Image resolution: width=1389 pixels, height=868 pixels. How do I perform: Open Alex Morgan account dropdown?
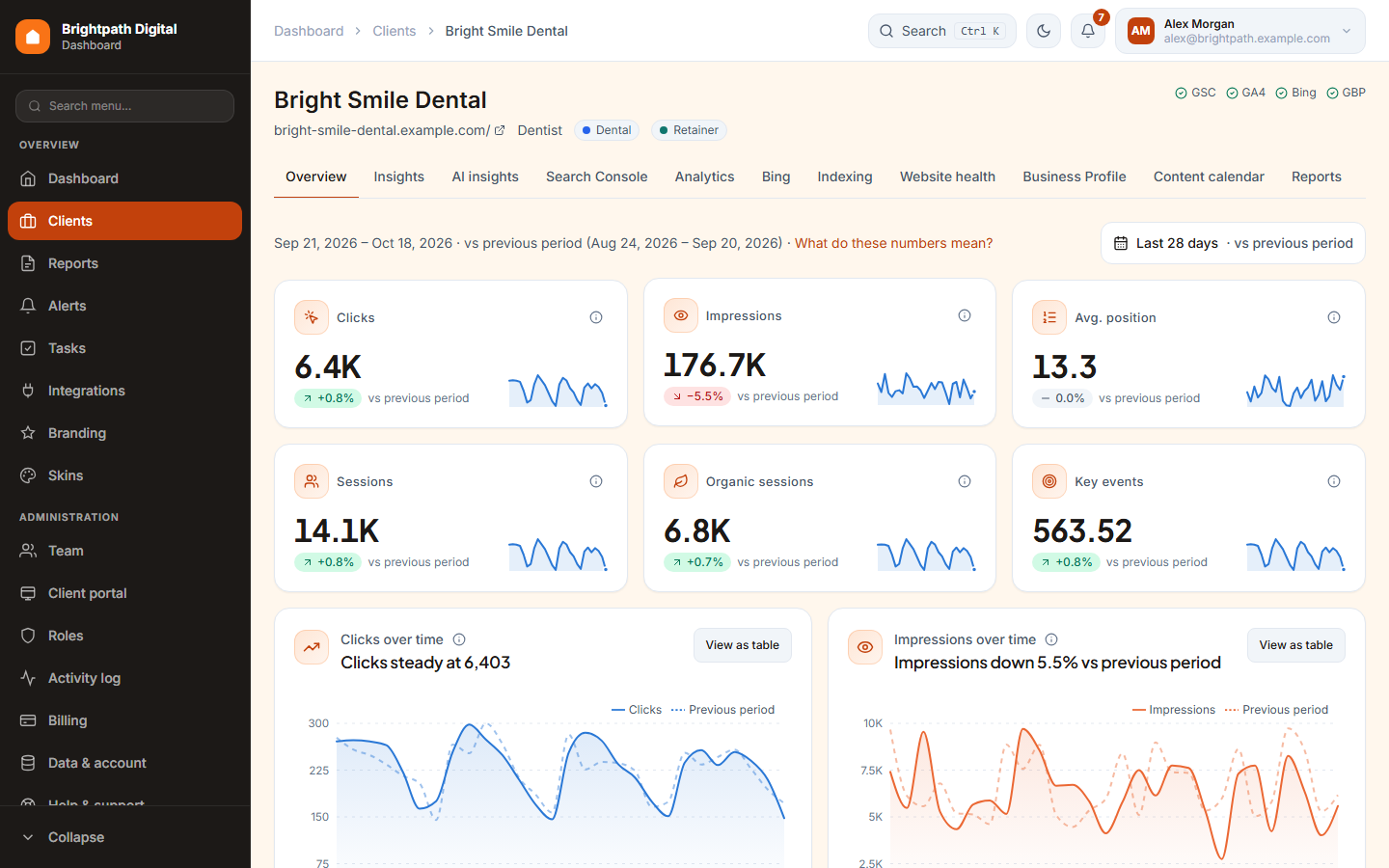[1240, 31]
